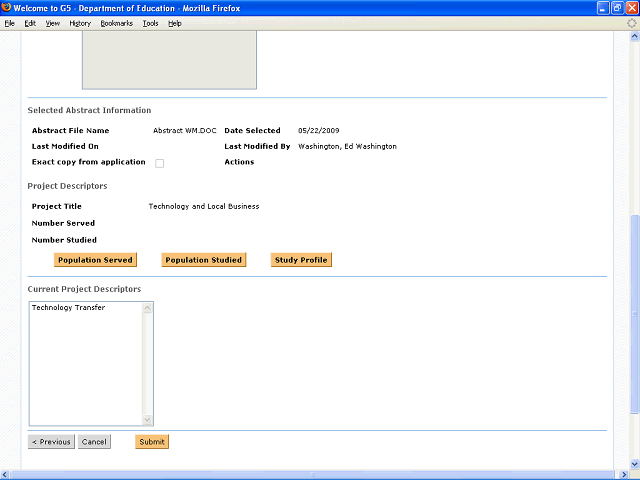Screen dimensions: 640x480
Task: Click the page vertical scrollbar thumb
Action: pyautogui.click(x=635, y=314)
